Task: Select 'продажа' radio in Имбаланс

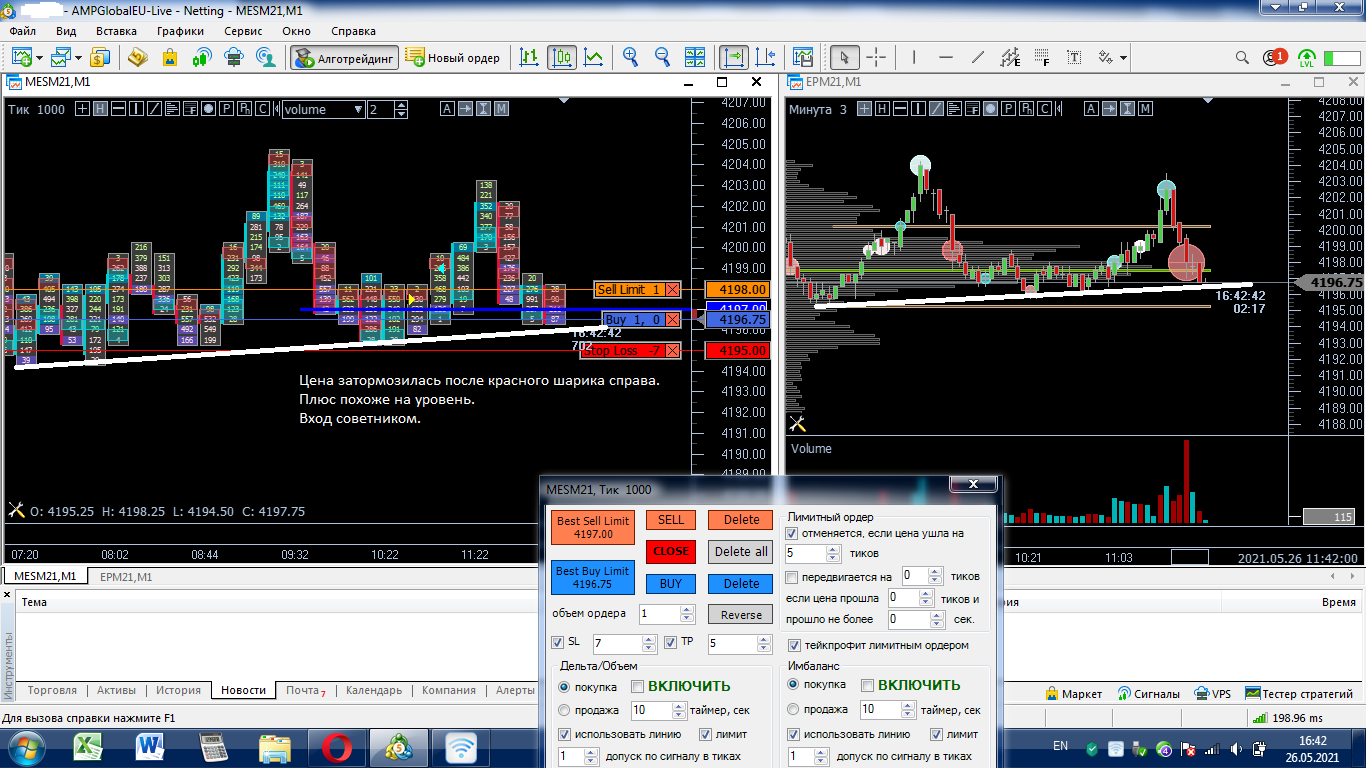Action: tap(794, 710)
